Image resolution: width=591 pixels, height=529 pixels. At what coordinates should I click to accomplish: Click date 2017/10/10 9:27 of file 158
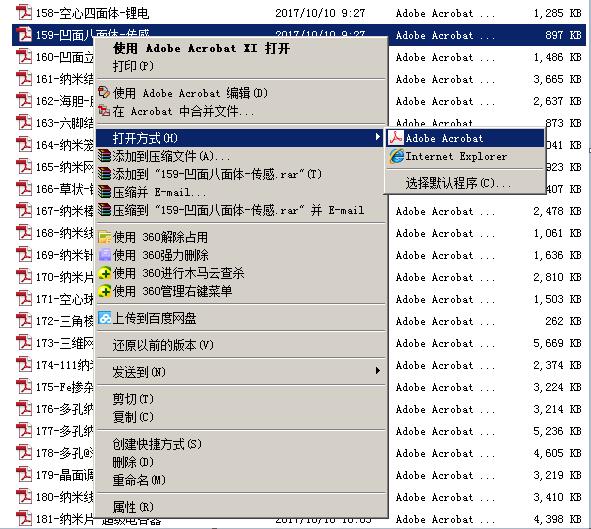(320, 13)
